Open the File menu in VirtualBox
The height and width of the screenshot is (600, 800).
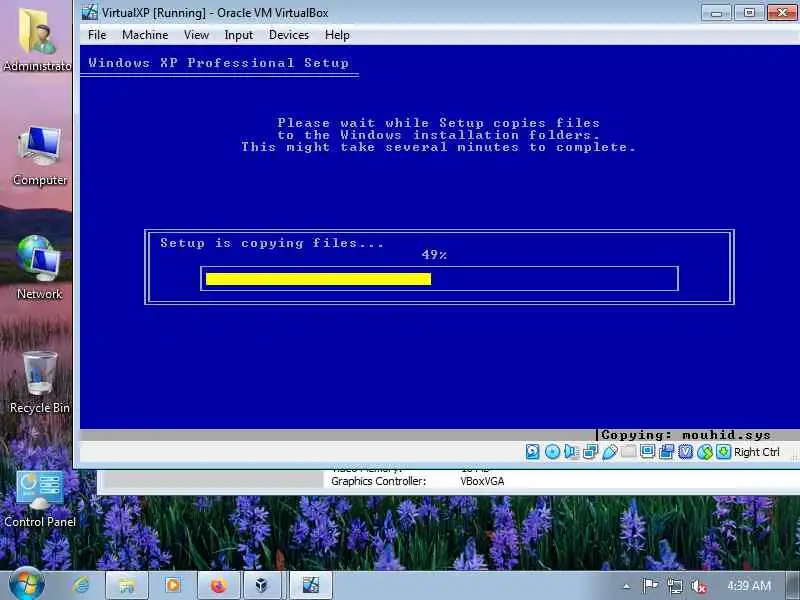tap(97, 35)
